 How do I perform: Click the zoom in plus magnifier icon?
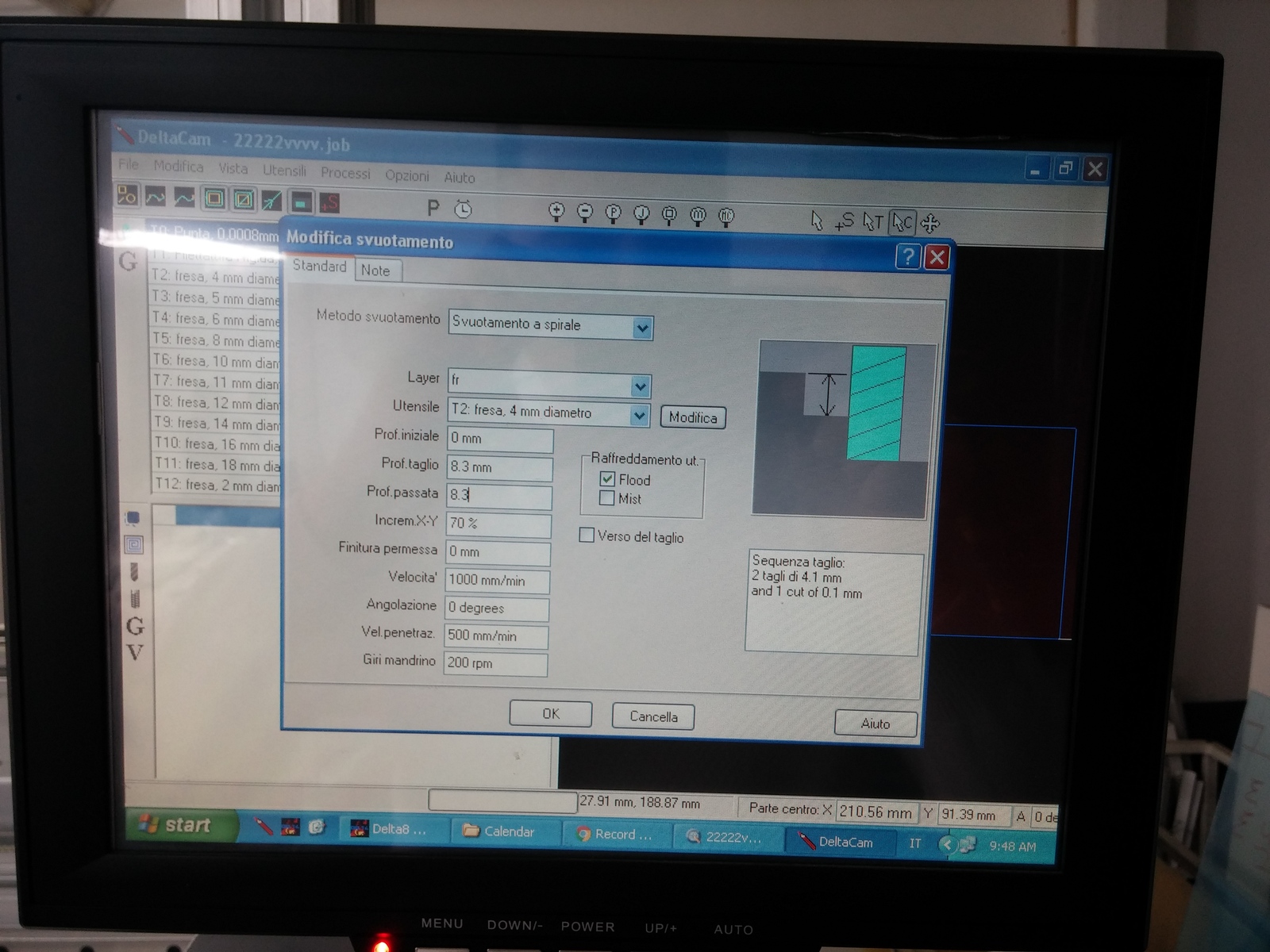(x=556, y=213)
